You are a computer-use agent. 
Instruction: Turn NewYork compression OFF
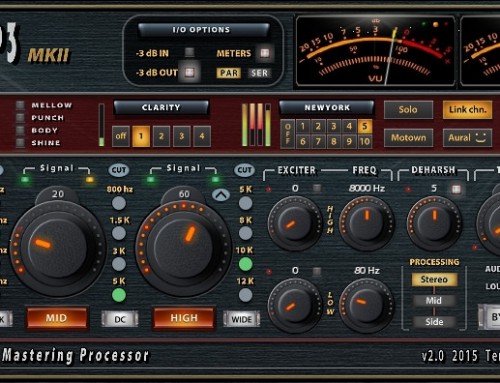288,134
